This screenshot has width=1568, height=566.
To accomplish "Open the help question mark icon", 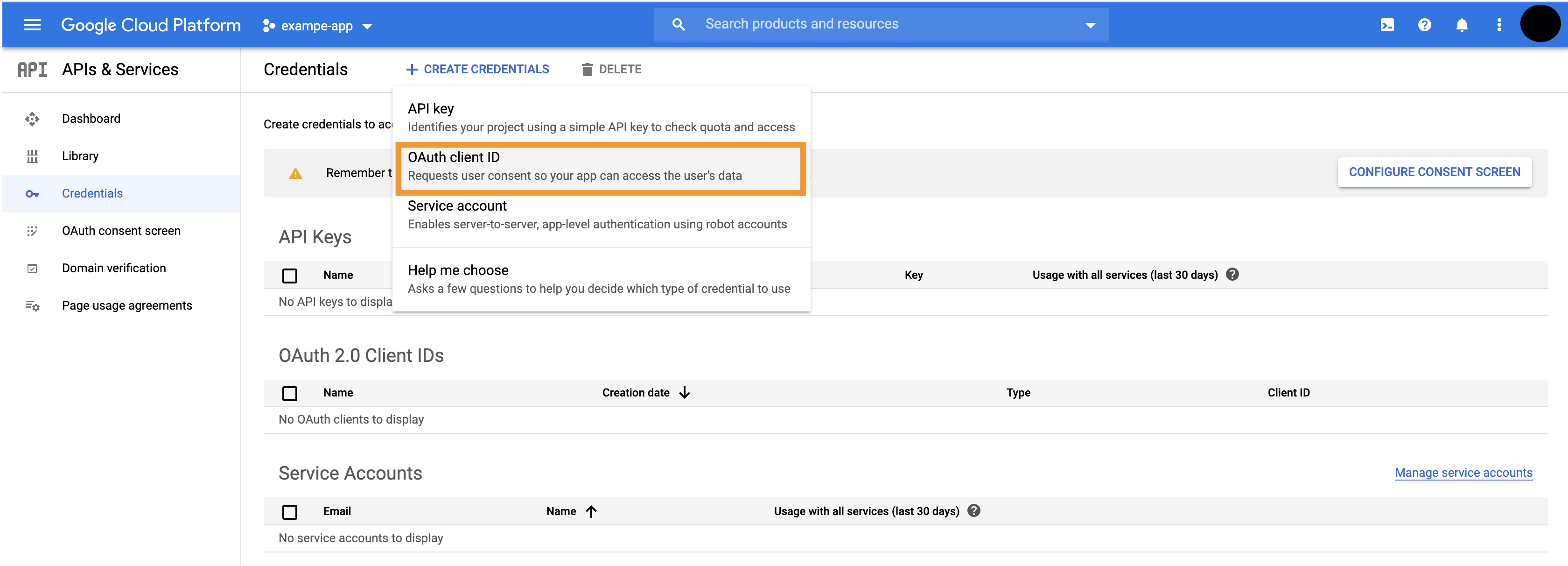I will (1424, 25).
